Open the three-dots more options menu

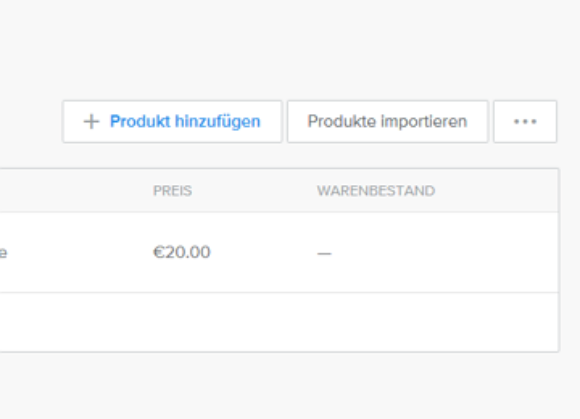[x=525, y=121]
